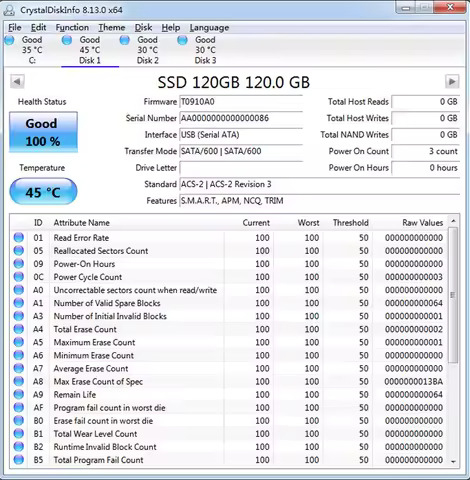Image resolution: width=470 pixels, height=480 pixels.
Task: Click the Serial Number field
Action: (x=241, y=118)
